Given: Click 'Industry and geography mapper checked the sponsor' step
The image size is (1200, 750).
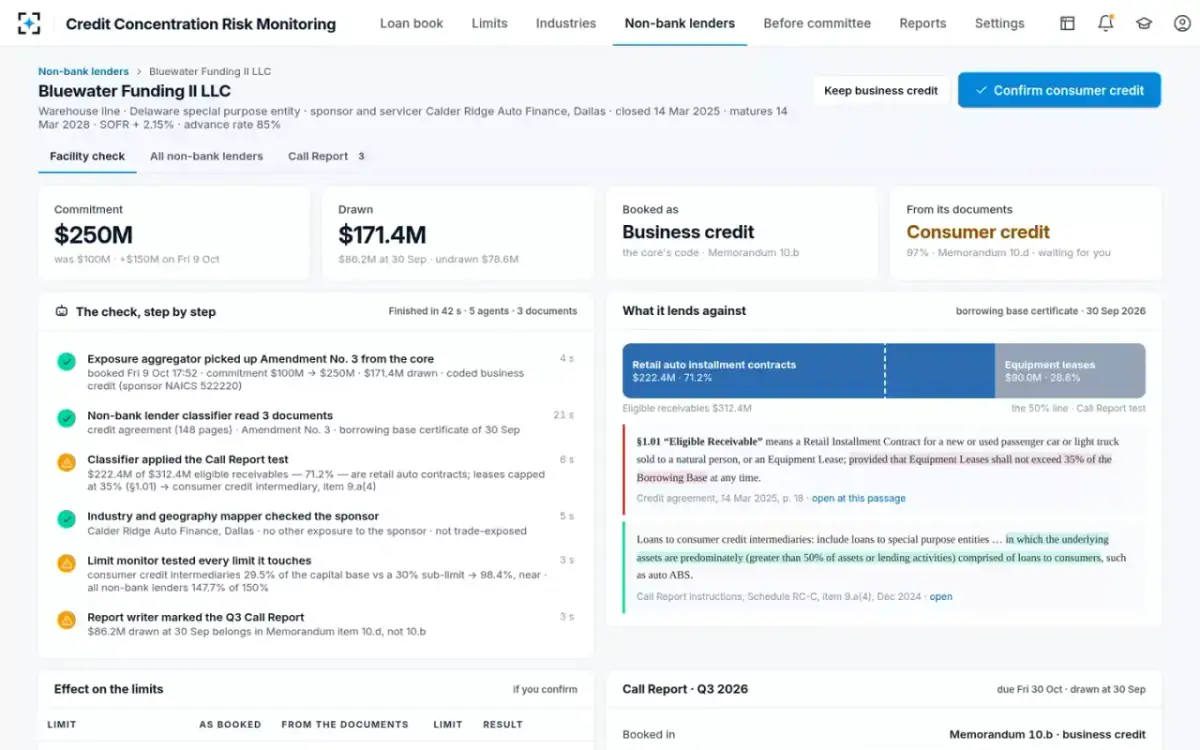Looking at the screenshot, I should (x=316, y=523).
